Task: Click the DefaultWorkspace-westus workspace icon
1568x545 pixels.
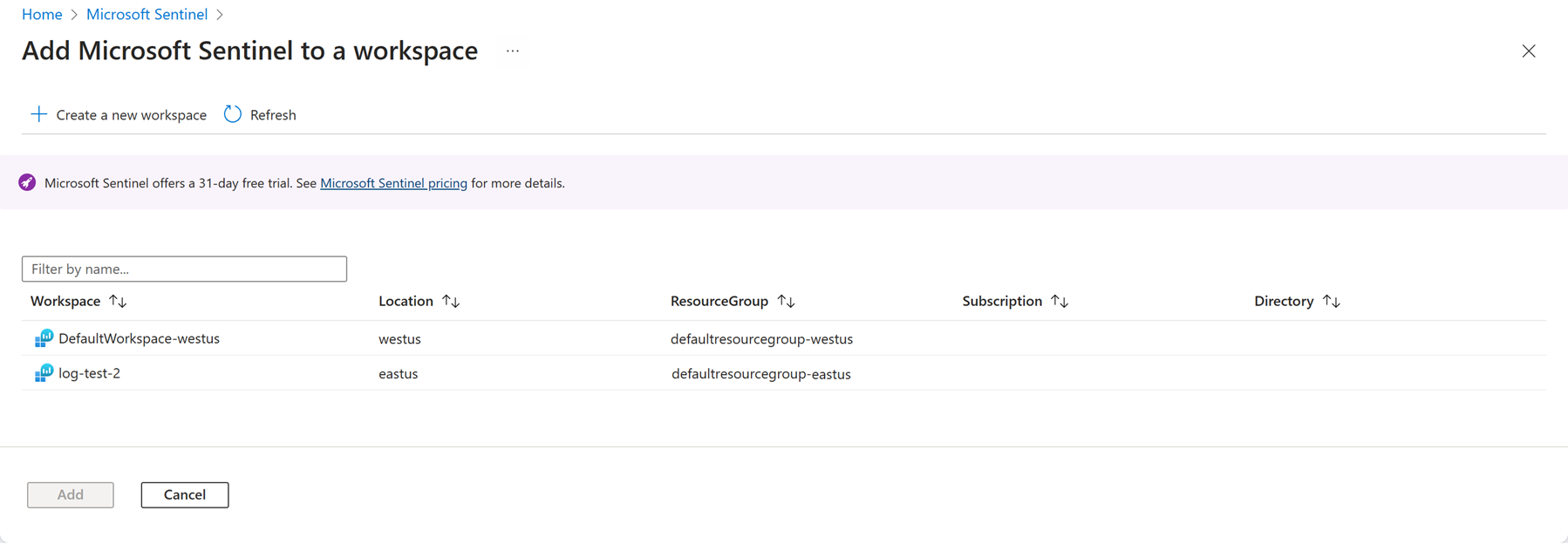Action: [x=44, y=338]
